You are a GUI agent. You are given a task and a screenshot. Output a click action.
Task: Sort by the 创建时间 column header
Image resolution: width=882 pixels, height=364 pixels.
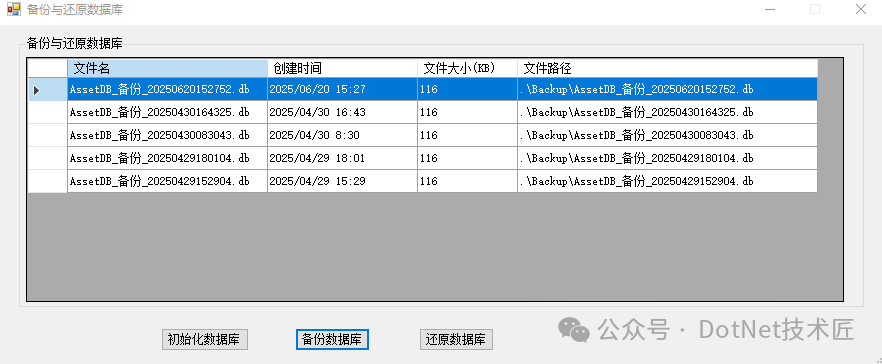pyautogui.click(x=343, y=69)
